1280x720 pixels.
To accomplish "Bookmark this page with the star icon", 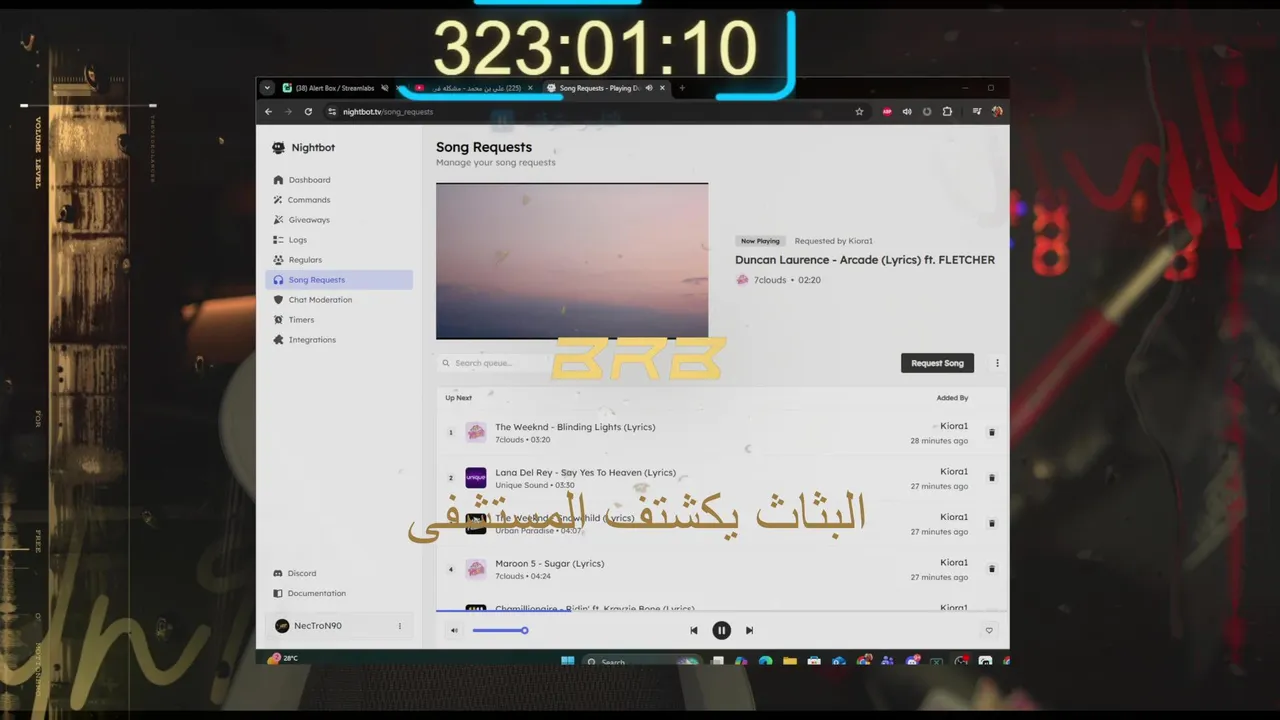I will pos(859,112).
